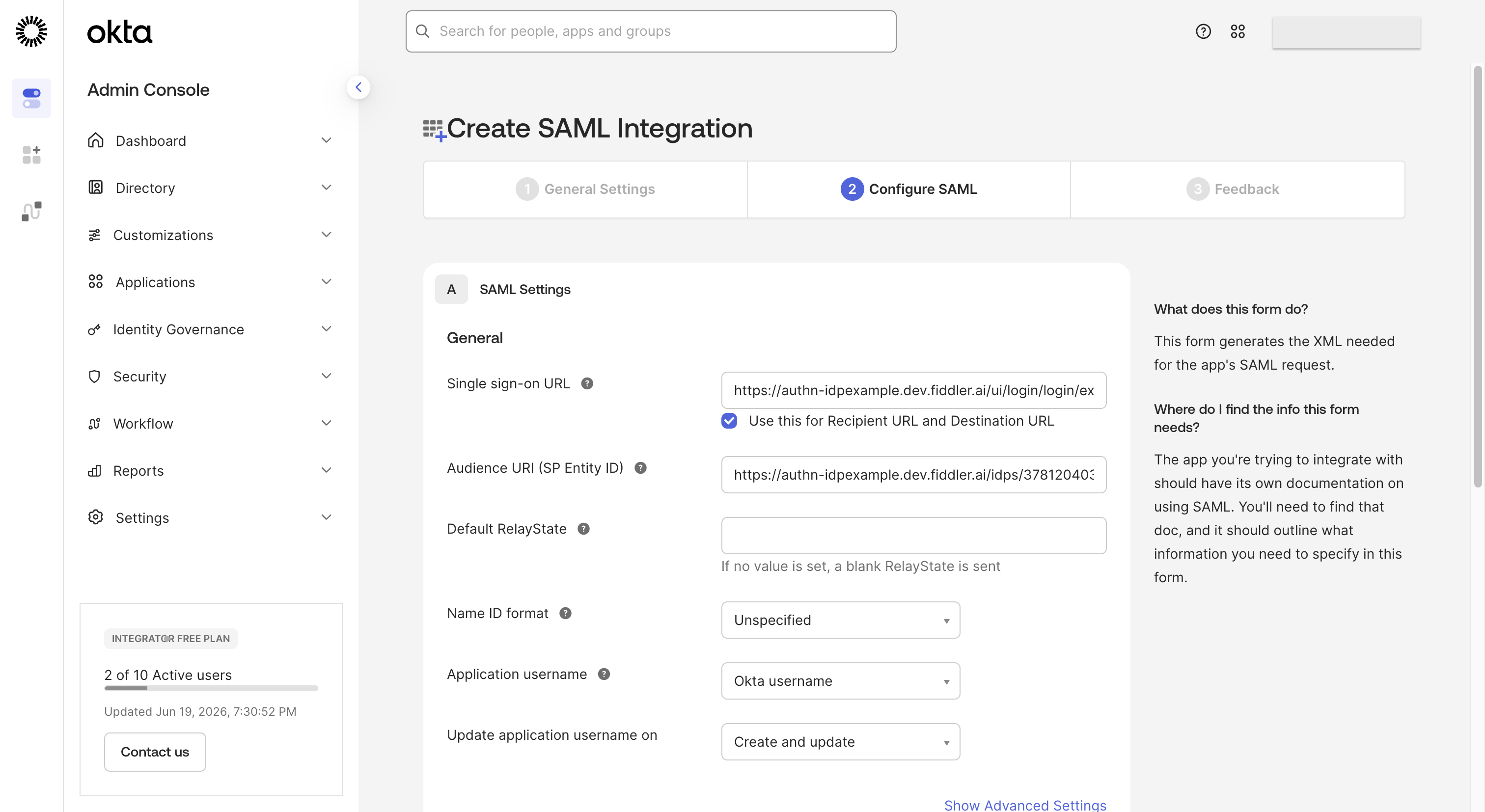Expand the Customizations menu chevron
Viewport: 1485px width, 812px height.
(x=326, y=235)
